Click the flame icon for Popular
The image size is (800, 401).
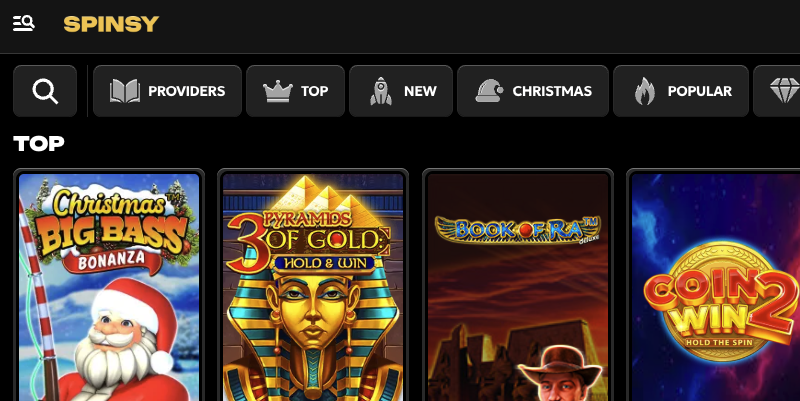645,91
